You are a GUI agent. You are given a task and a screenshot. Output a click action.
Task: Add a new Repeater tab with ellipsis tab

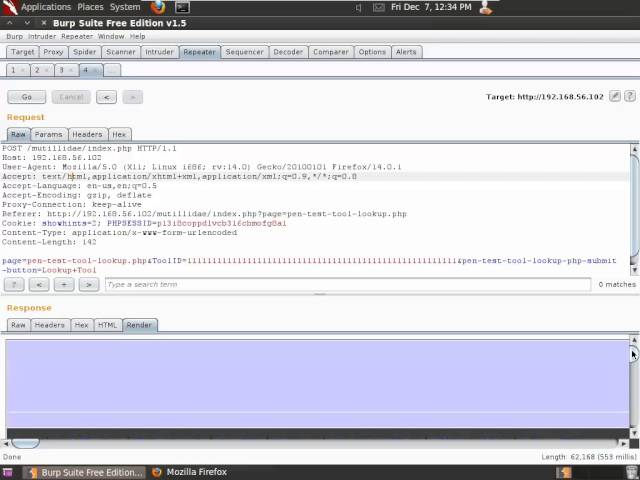click(112, 70)
